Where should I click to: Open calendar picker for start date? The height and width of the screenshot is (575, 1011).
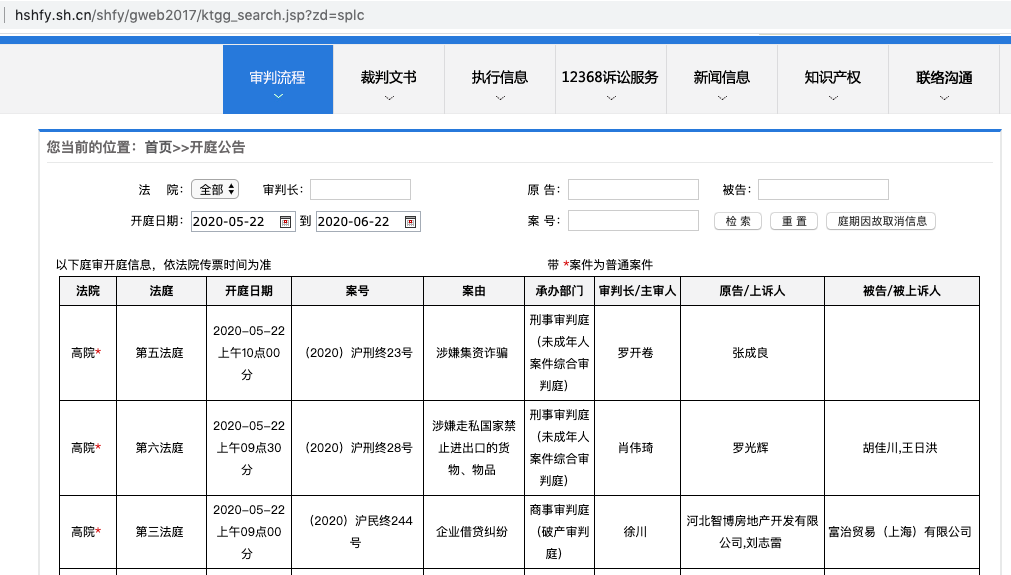(x=285, y=222)
